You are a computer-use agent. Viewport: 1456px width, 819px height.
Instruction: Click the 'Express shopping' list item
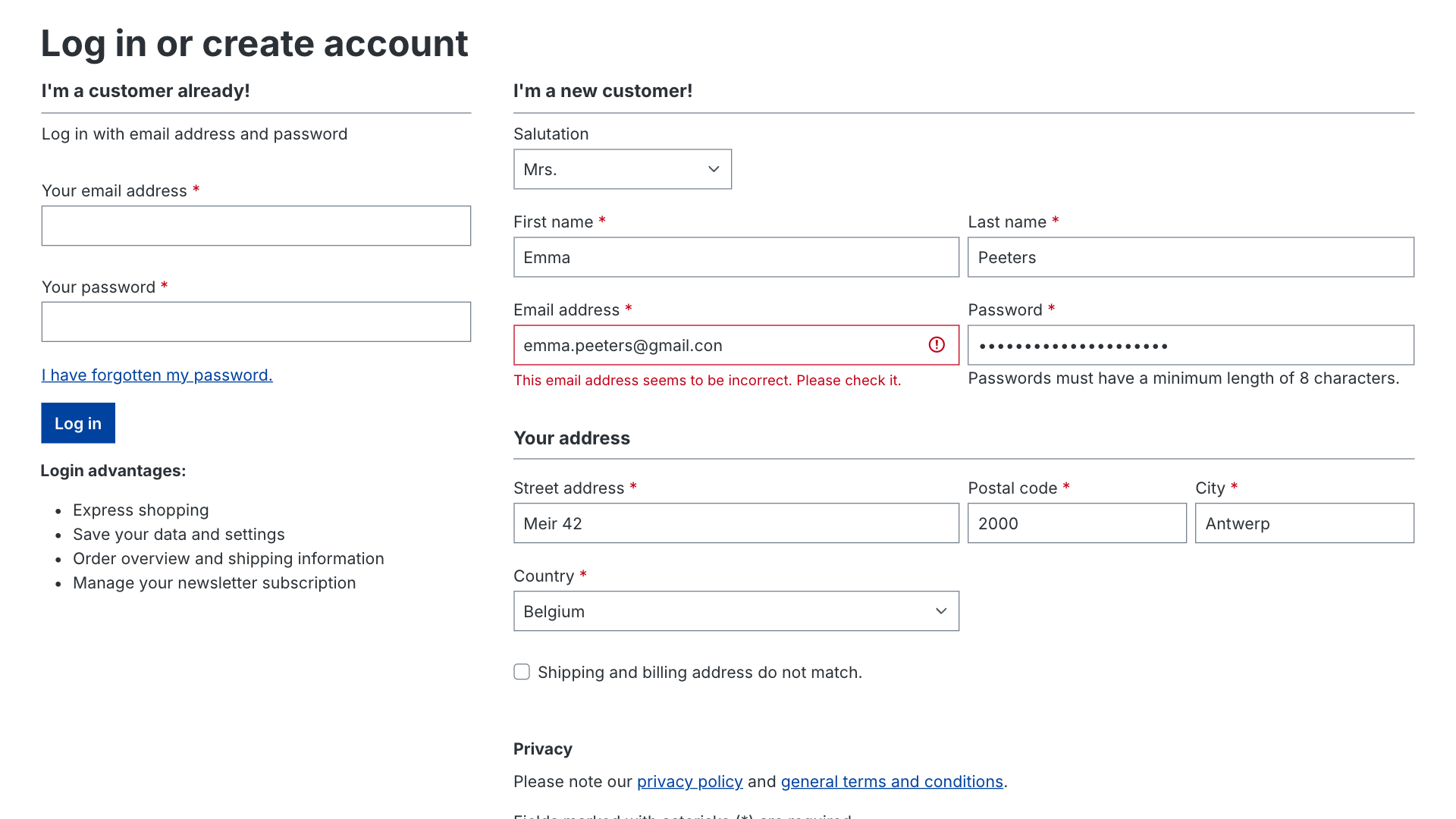[141, 510]
